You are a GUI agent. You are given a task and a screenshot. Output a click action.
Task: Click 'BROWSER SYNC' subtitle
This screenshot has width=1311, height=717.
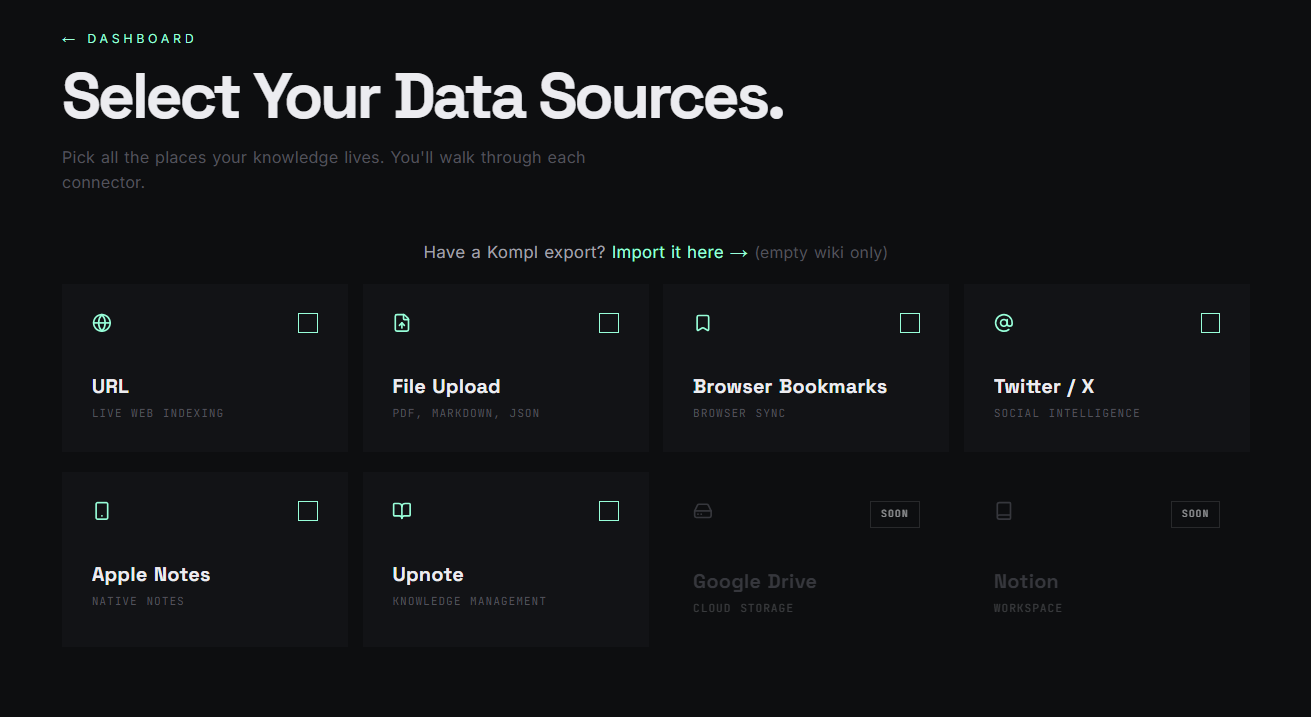(x=739, y=413)
